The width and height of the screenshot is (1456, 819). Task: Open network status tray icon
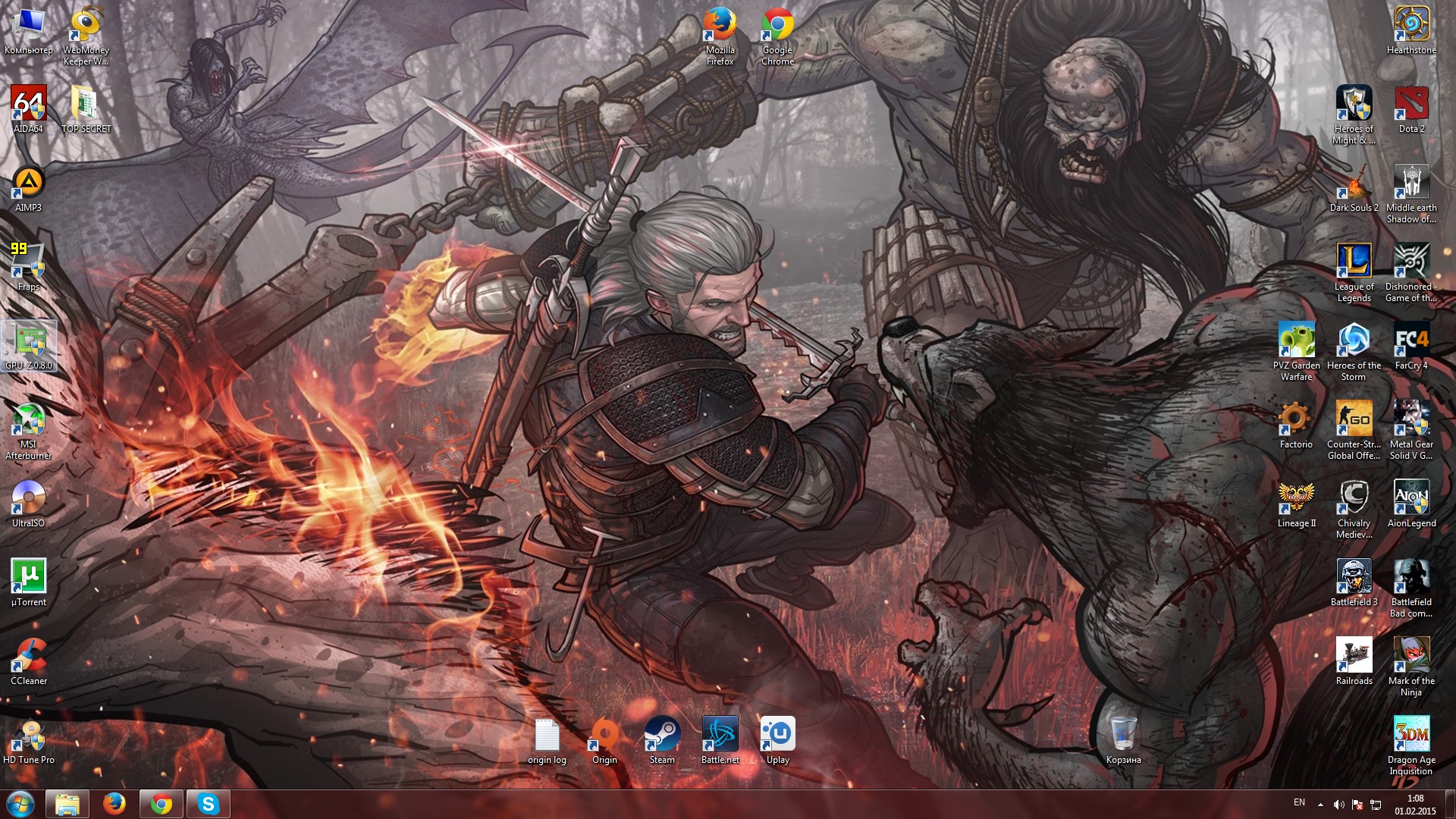click(x=1376, y=805)
